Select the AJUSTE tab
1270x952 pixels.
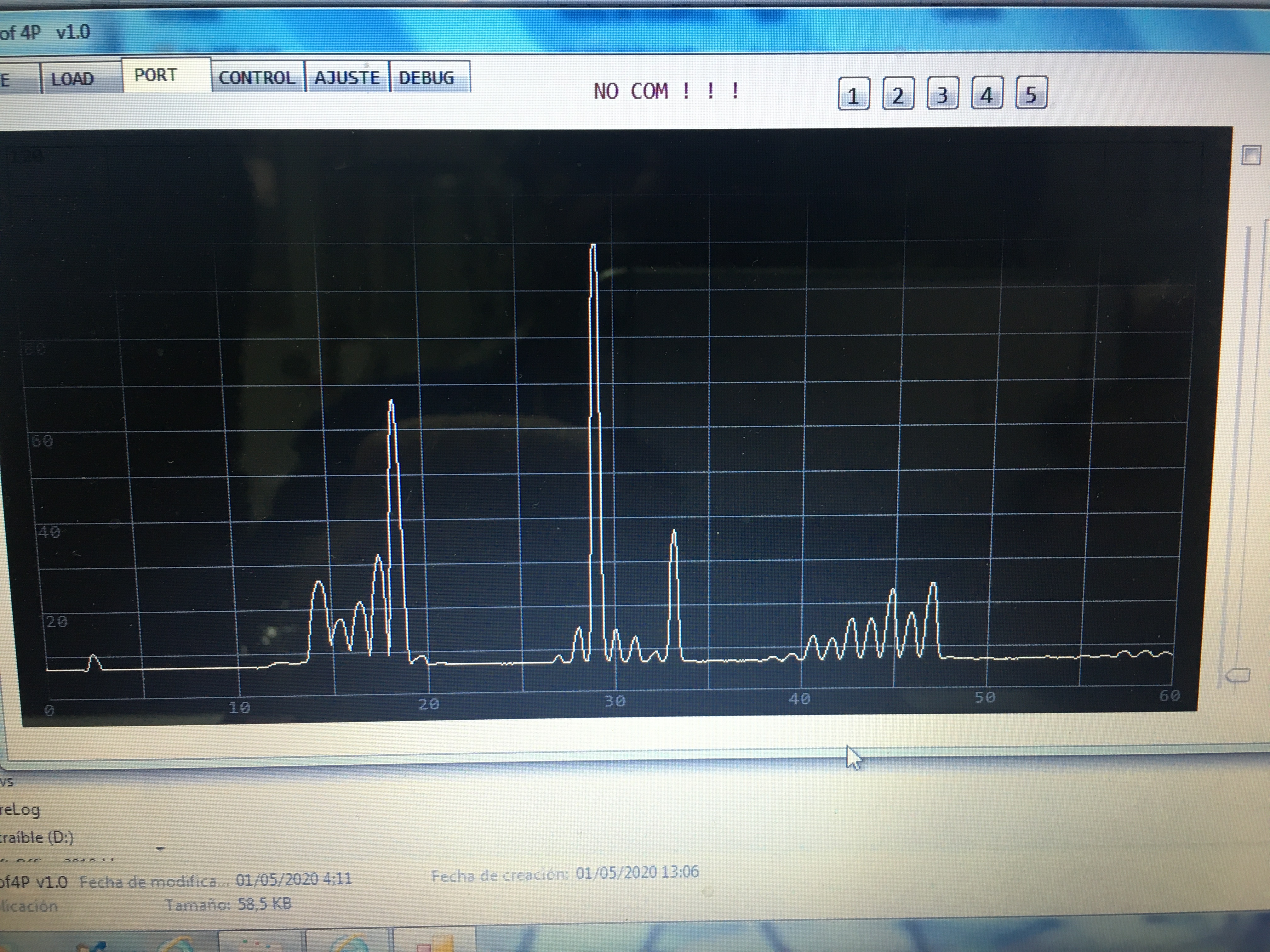(347, 77)
